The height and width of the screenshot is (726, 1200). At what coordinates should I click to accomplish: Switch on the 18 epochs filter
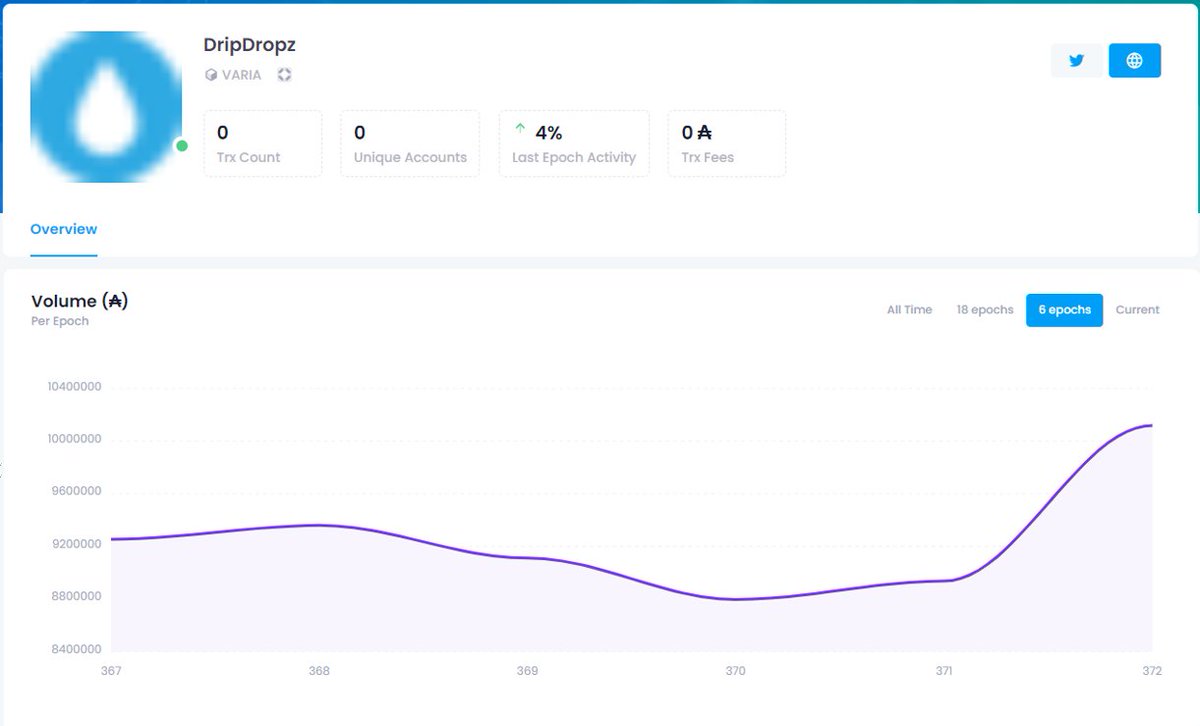984,310
